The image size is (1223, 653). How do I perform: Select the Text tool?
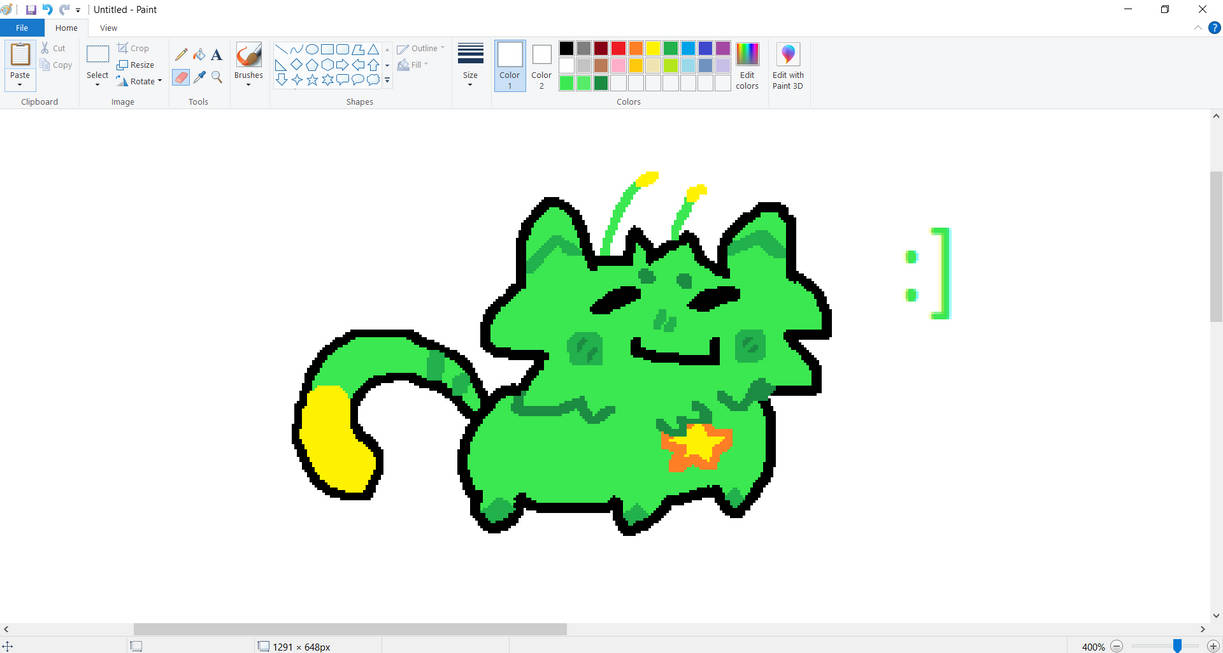click(x=216, y=55)
